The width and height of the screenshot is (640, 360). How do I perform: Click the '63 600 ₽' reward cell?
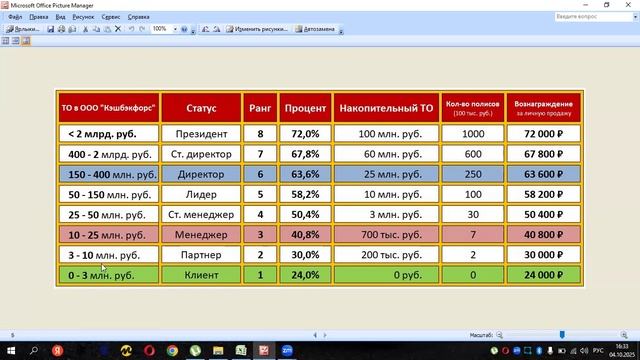click(544, 174)
